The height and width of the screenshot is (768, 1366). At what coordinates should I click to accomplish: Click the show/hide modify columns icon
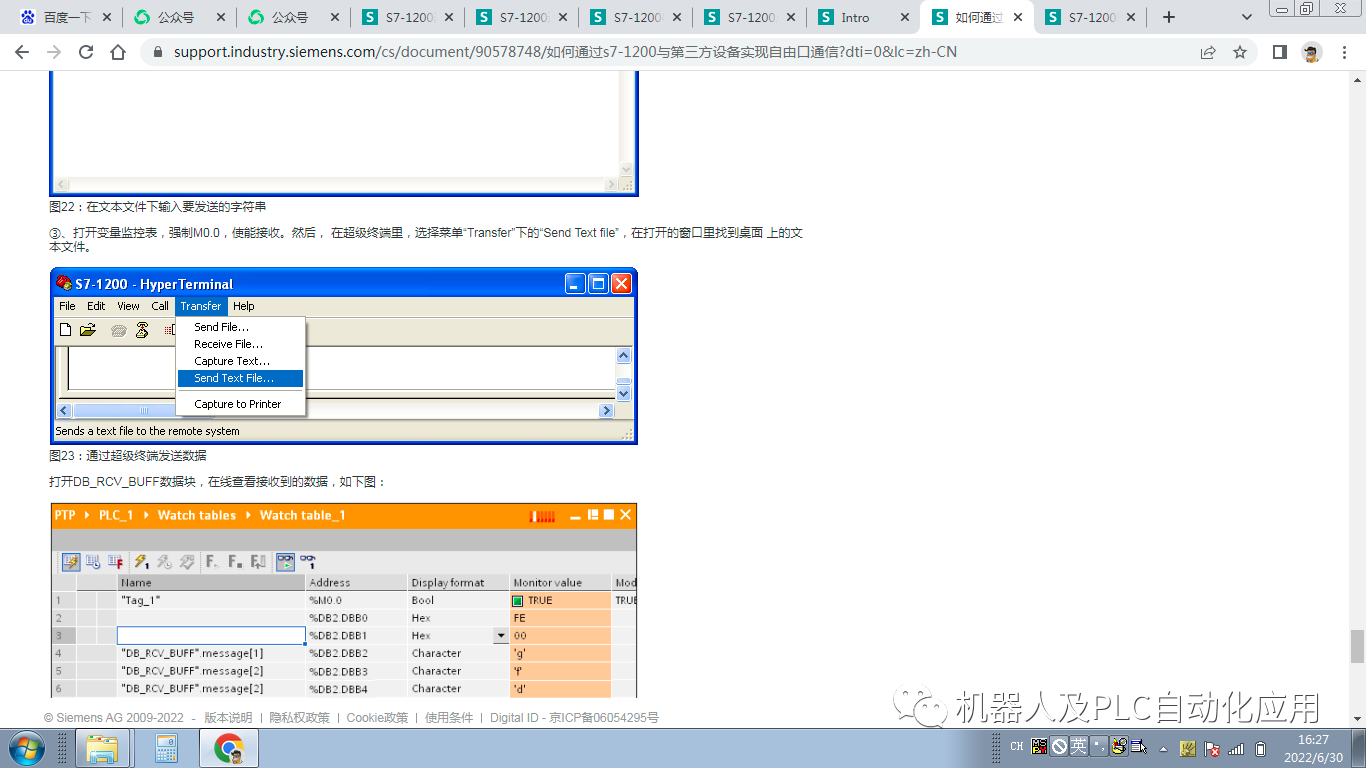(x=71, y=562)
